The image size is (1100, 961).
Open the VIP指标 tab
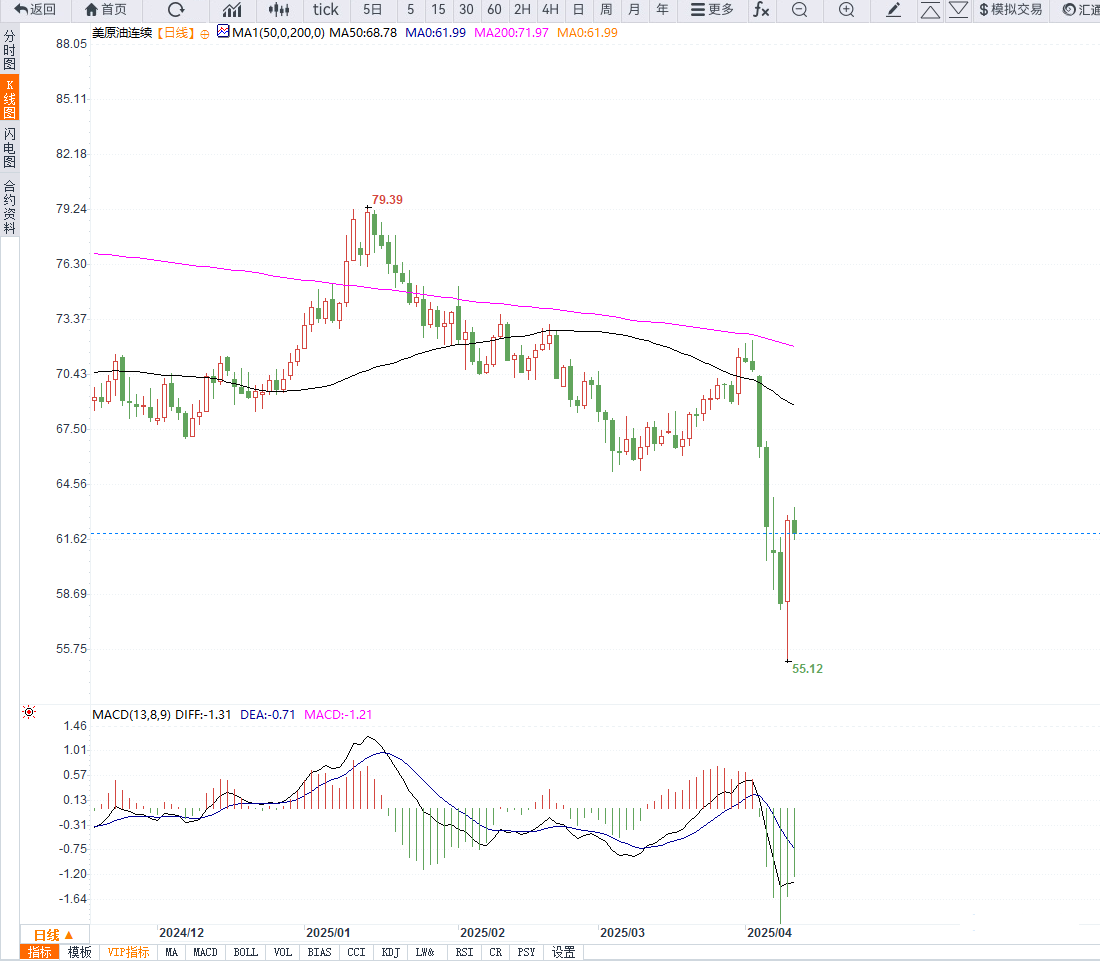(x=128, y=952)
